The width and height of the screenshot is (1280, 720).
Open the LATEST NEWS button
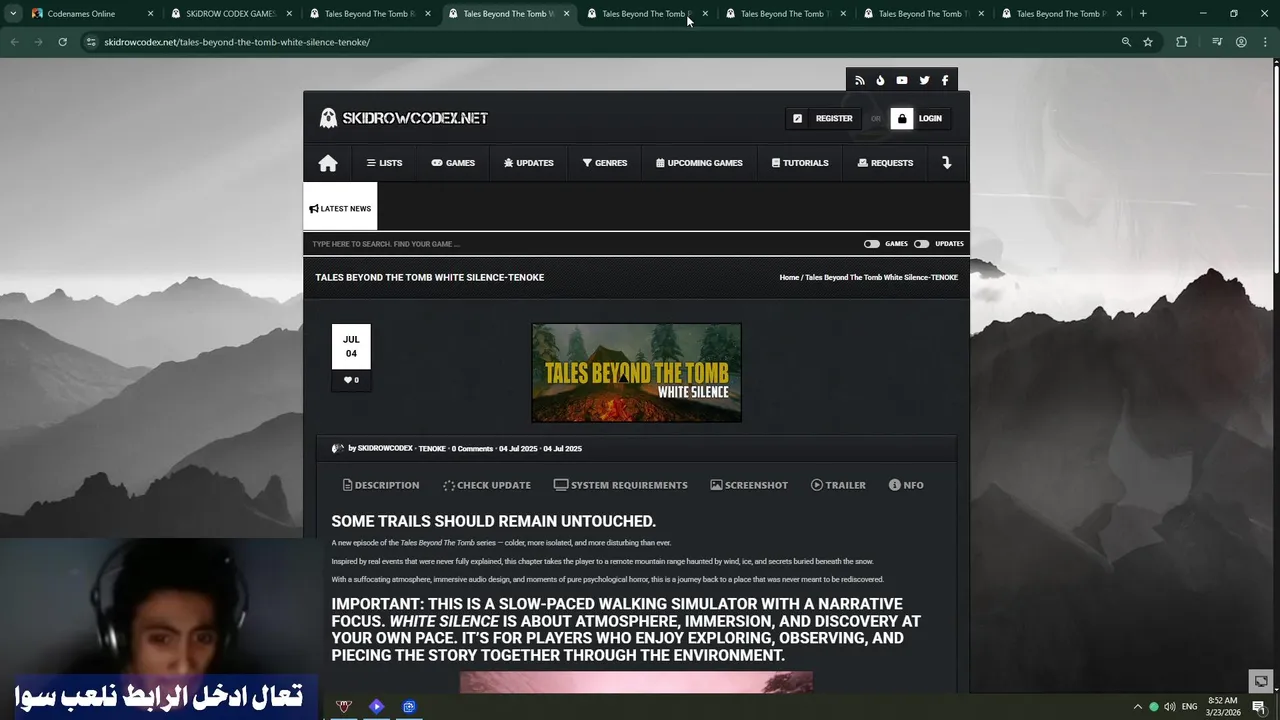[x=340, y=207]
